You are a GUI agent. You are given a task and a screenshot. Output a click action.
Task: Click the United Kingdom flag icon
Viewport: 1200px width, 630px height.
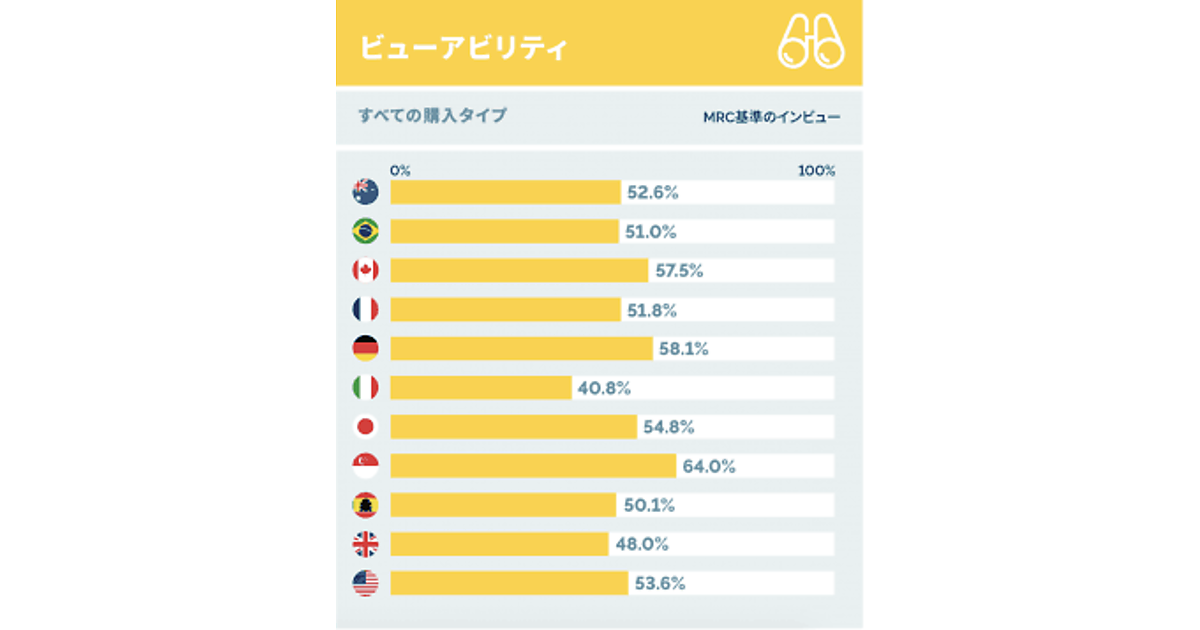click(x=365, y=544)
